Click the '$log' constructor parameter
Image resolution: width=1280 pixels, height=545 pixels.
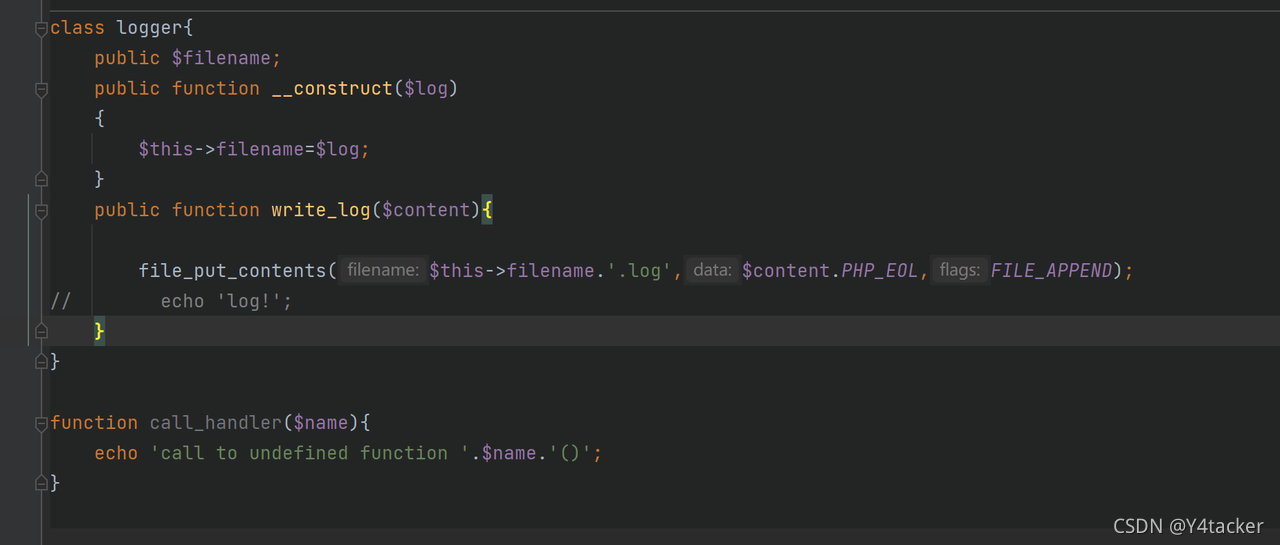[x=426, y=89]
